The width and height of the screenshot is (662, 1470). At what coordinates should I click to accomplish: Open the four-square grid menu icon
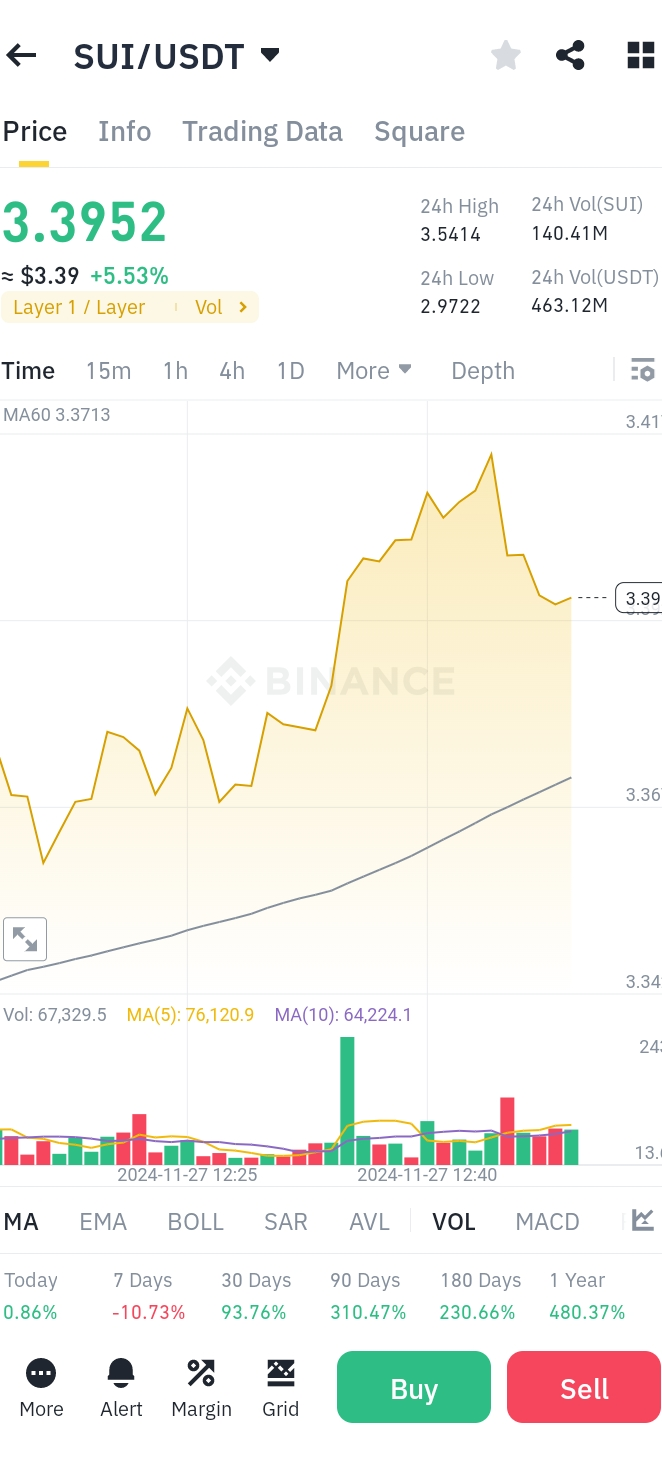coord(640,56)
